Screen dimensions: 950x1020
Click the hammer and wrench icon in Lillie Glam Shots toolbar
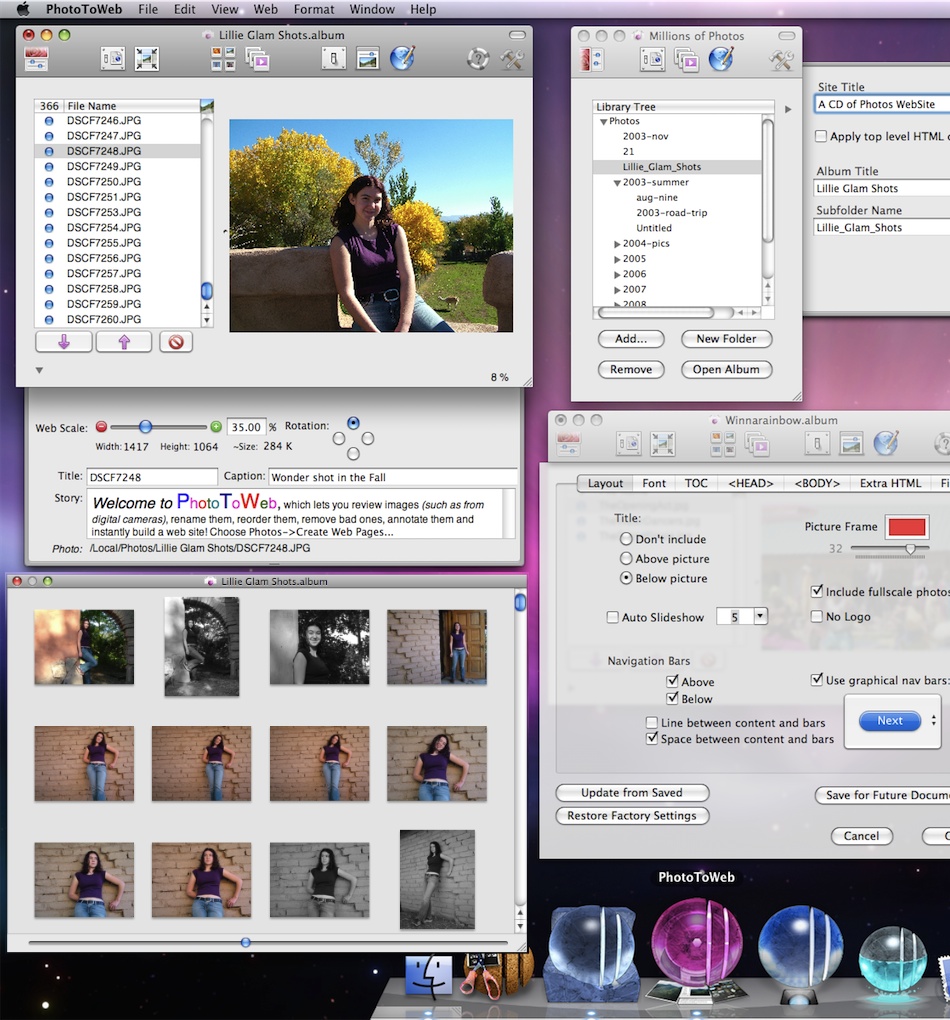(x=512, y=59)
